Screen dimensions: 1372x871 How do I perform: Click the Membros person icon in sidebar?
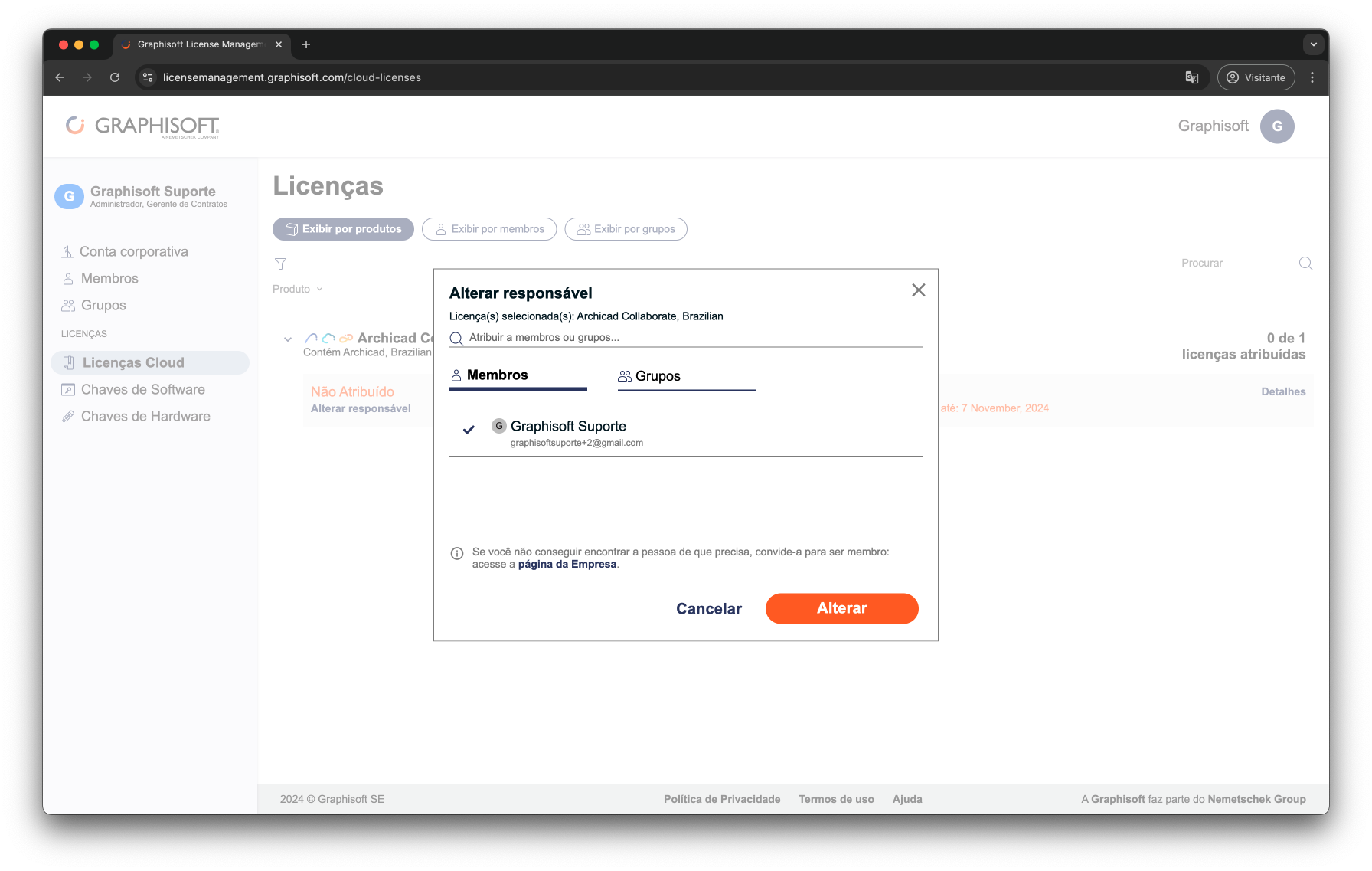(x=68, y=279)
